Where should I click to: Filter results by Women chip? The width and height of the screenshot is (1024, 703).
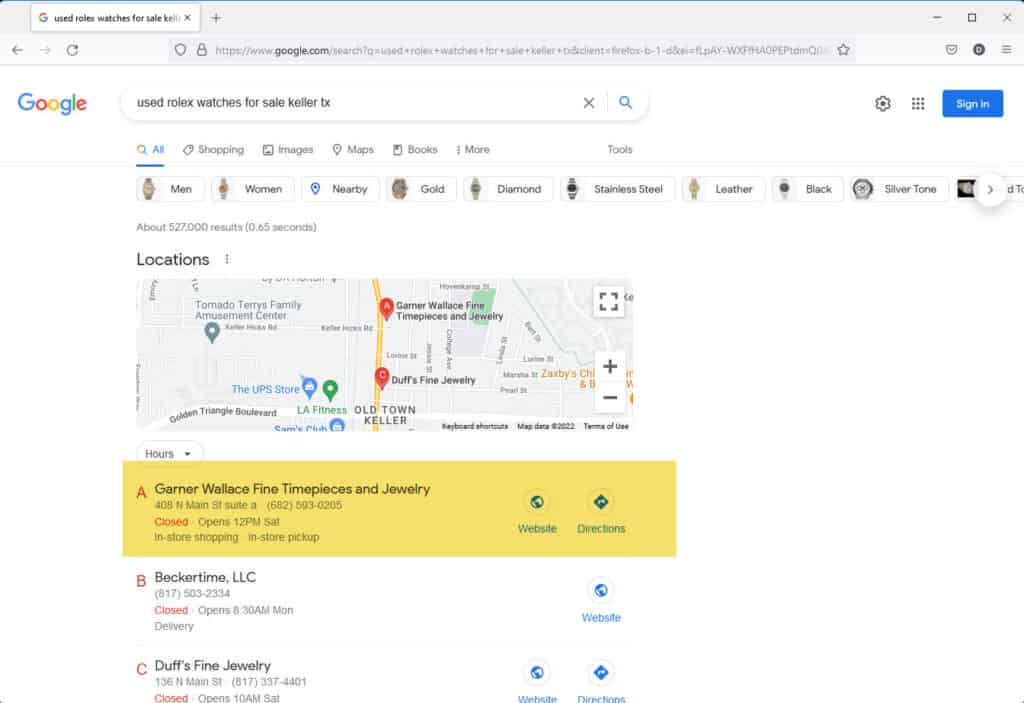252,189
